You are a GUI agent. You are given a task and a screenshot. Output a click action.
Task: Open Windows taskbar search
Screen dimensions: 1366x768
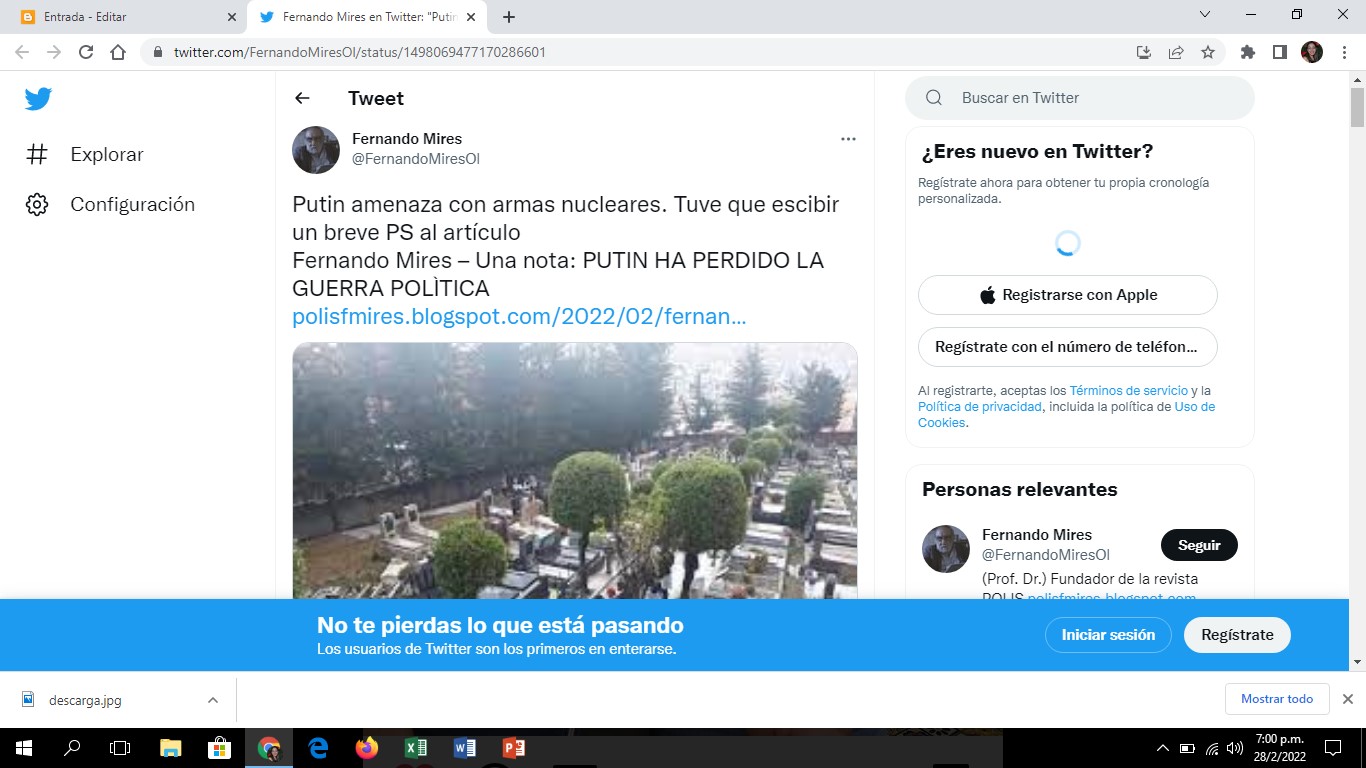(x=72, y=748)
